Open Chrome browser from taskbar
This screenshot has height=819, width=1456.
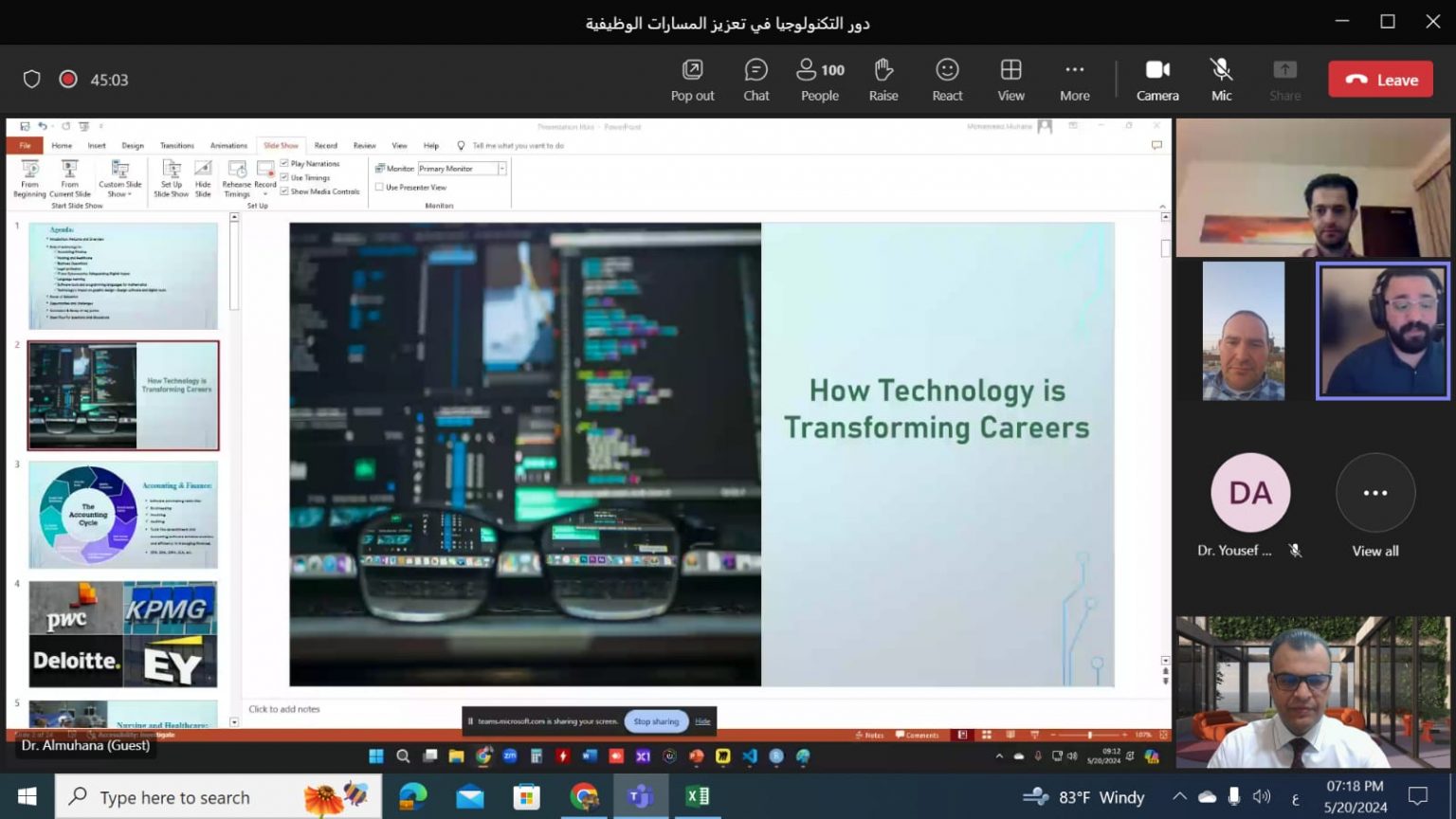click(x=584, y=797)
